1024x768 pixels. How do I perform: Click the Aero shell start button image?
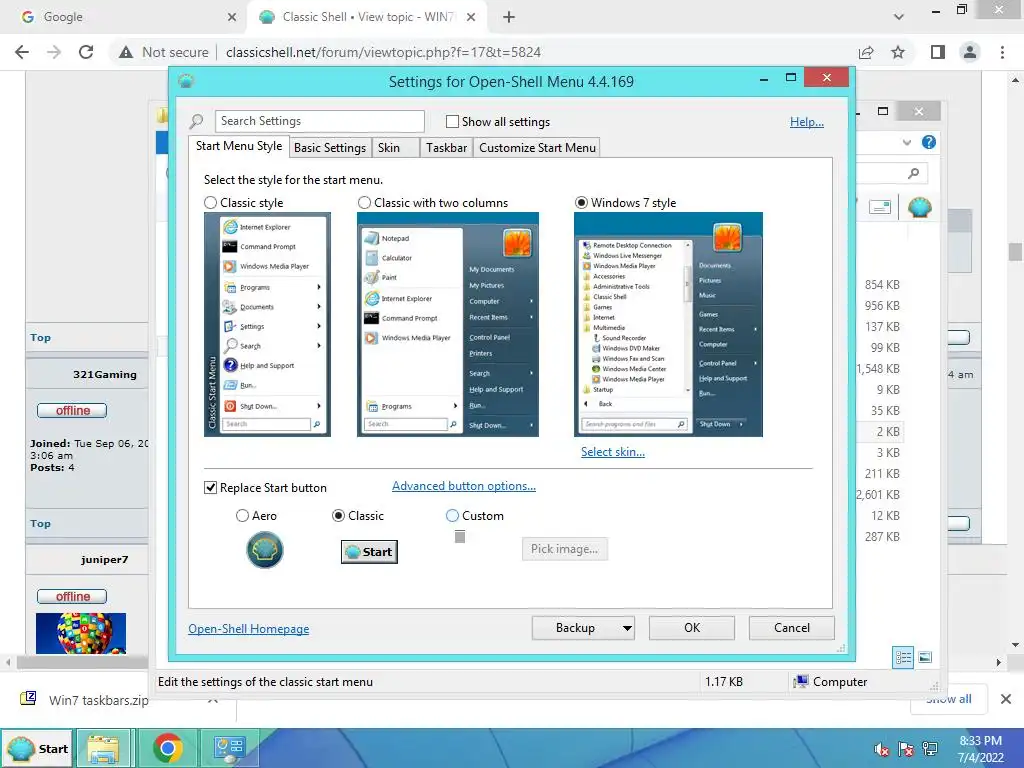[264, 550]
